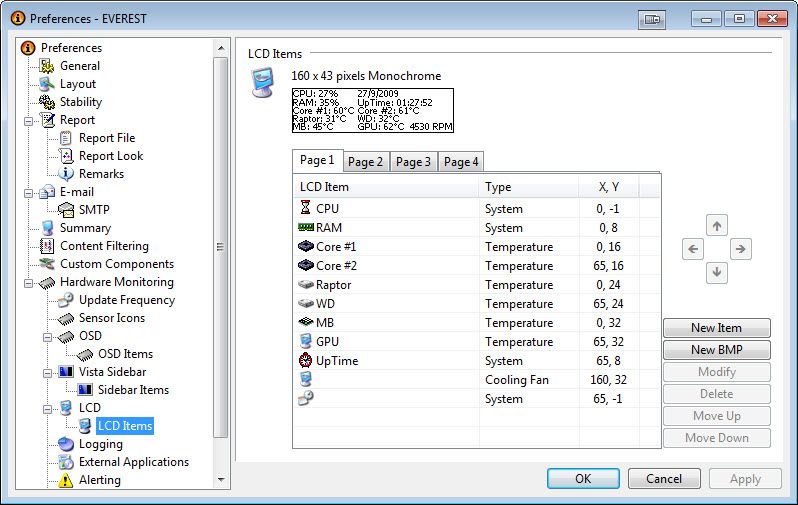Switch to Page 3 tab
The image size is (798, 505).
[413, 162]
